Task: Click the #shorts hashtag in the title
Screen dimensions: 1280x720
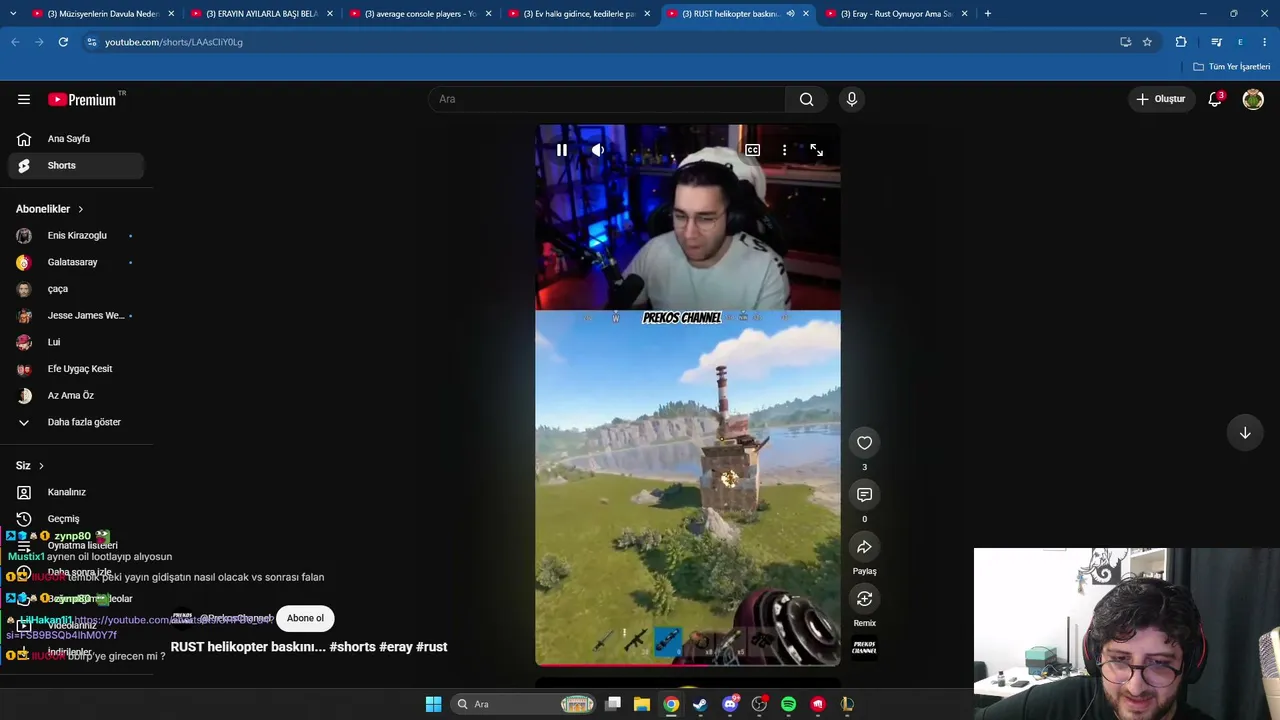Action: [352, 647]
